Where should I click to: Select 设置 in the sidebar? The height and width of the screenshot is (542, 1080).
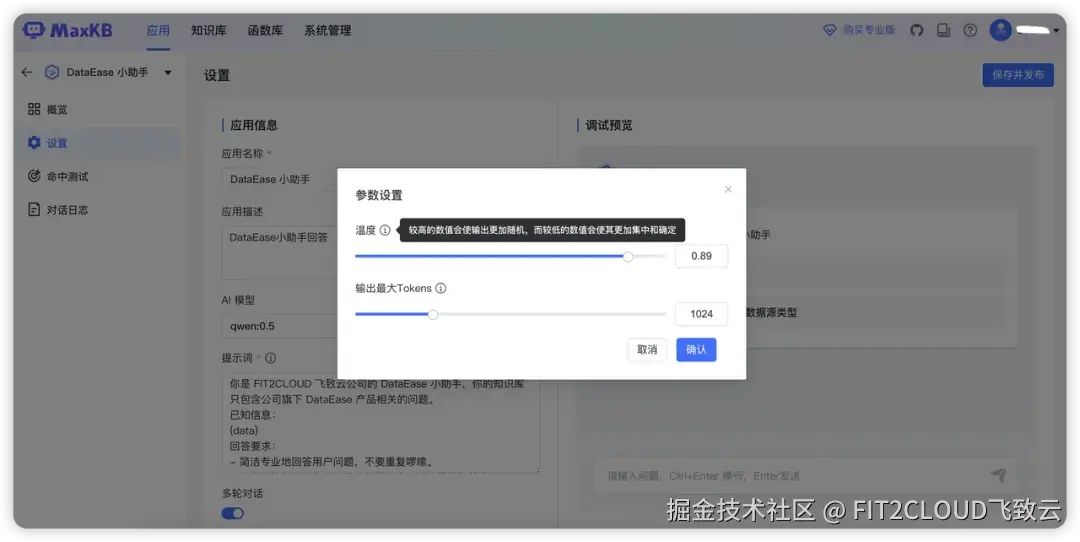100,143
